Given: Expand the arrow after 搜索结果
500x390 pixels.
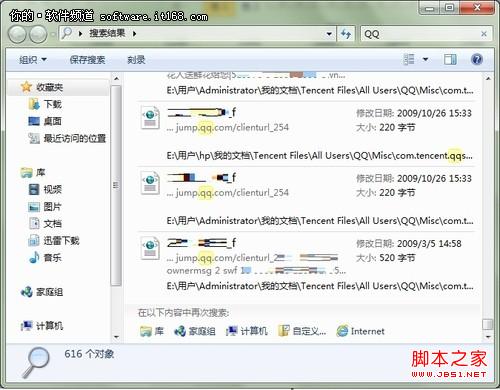Looking at the screenshot, I should pyautogui.click(x=134, y=34).
